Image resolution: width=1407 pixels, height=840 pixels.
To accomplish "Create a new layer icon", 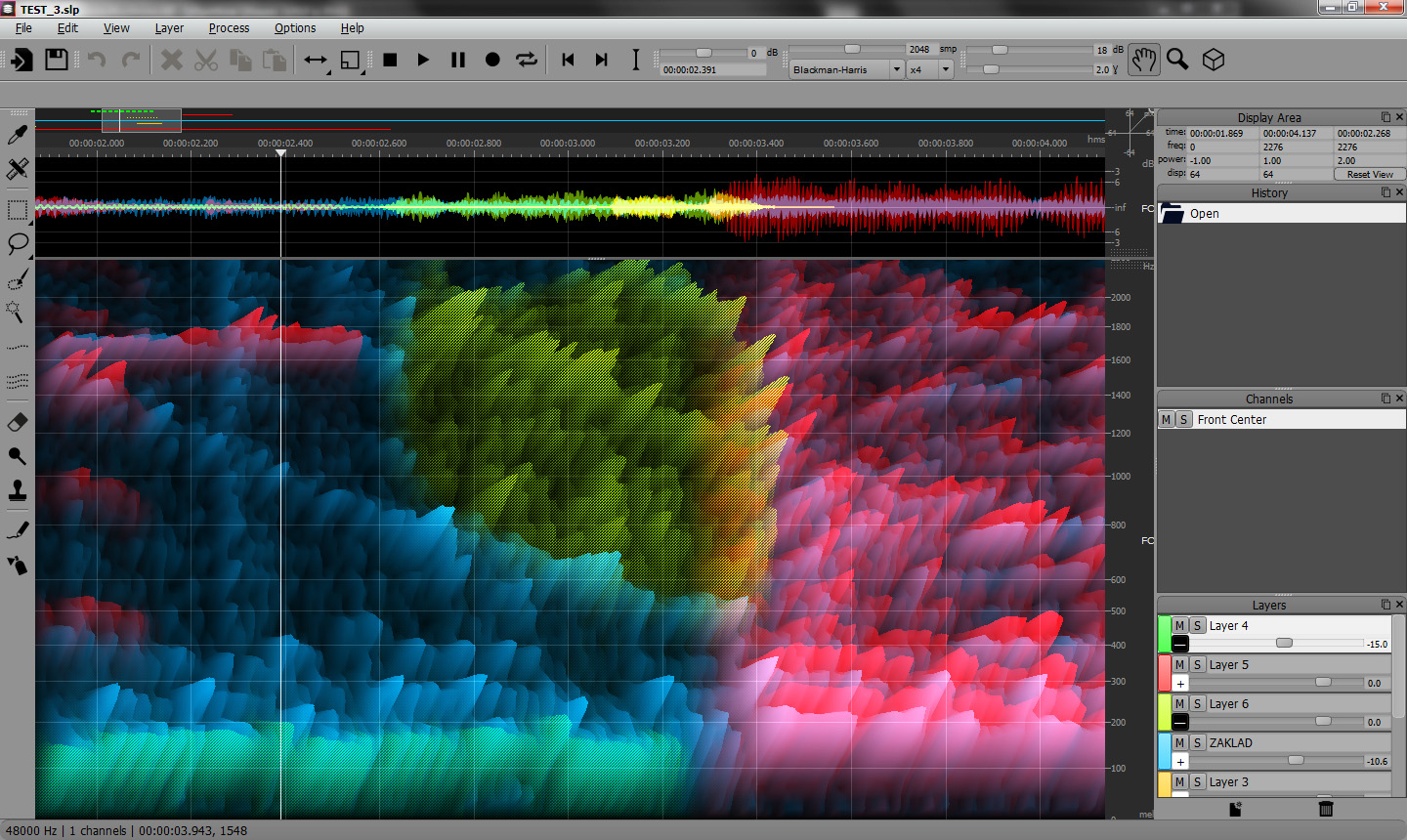I will [x=1235, y=809].
